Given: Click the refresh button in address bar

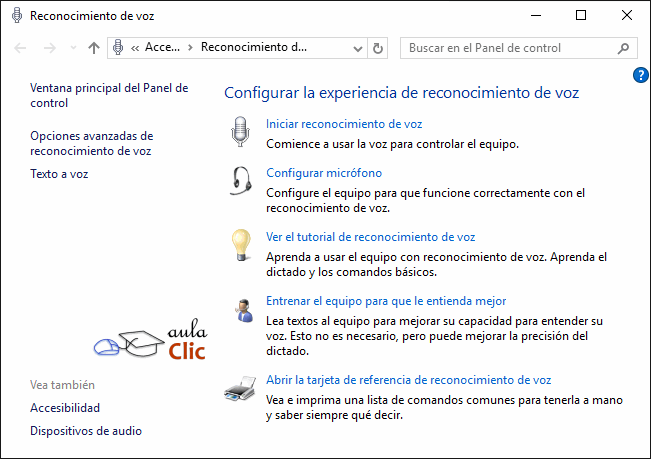Looking at the screenshot, I should 378,48.
